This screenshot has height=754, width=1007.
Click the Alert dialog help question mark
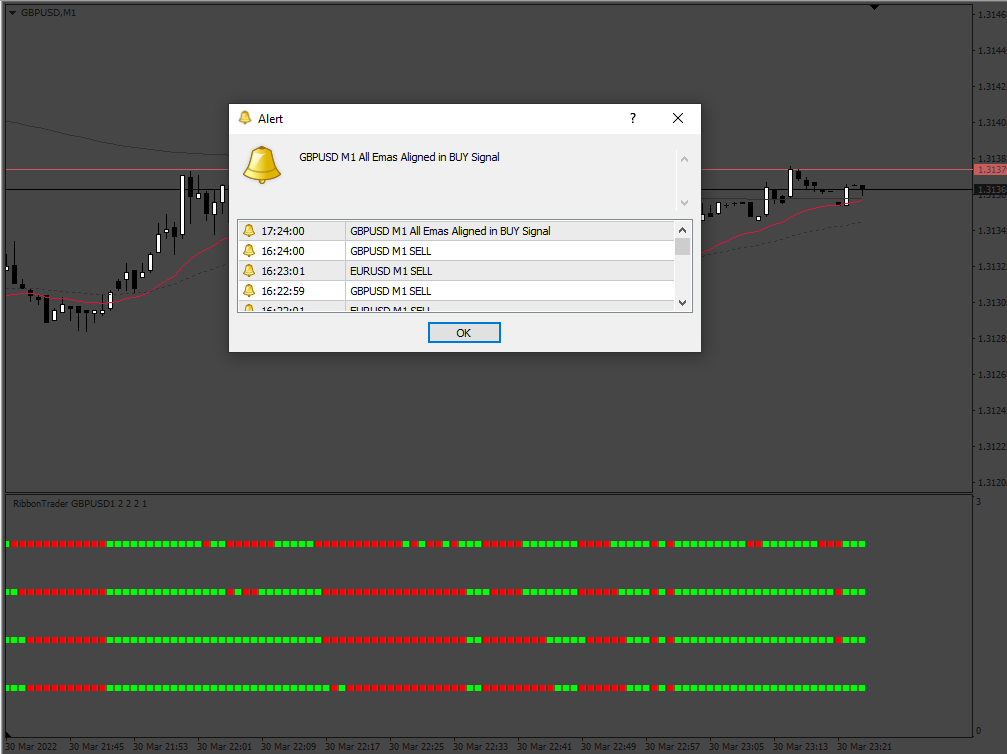tap(633, 118)
